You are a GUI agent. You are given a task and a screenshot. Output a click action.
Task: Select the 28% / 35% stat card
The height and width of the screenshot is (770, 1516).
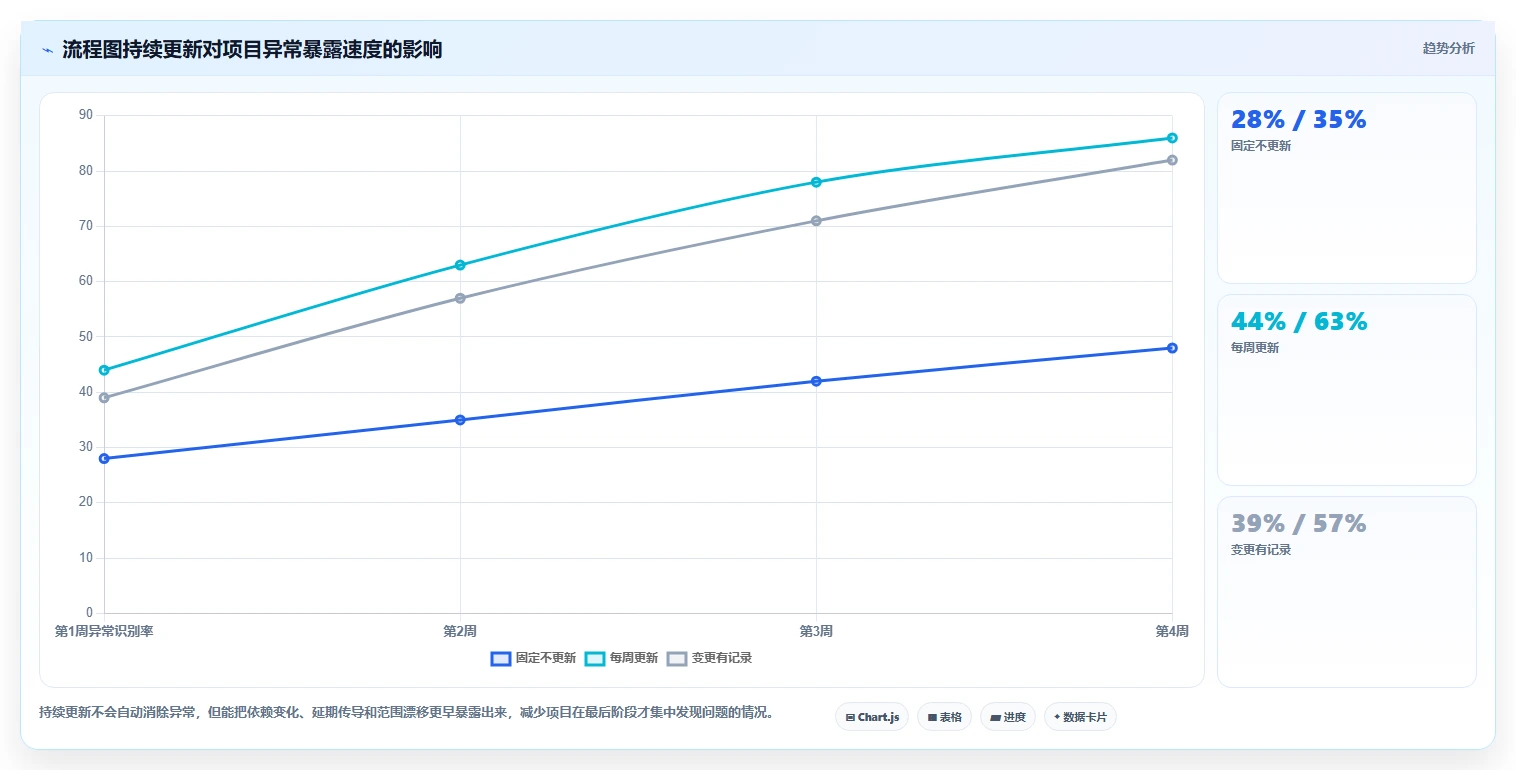pyautogui.click(x=1346, y=188)
